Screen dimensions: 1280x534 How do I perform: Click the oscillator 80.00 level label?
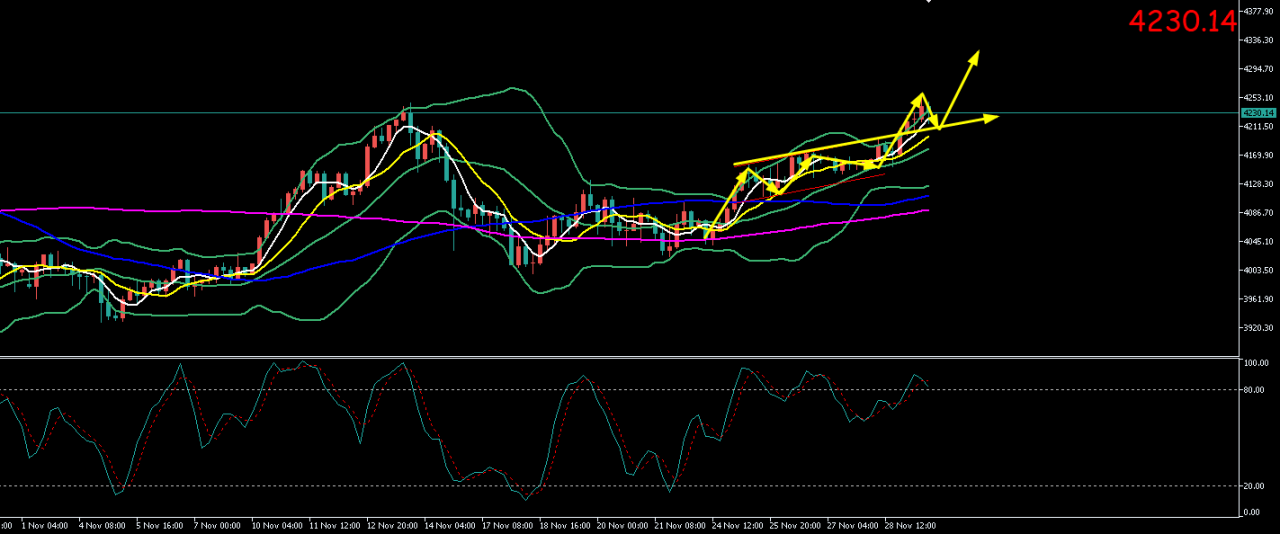[1256, 390]
